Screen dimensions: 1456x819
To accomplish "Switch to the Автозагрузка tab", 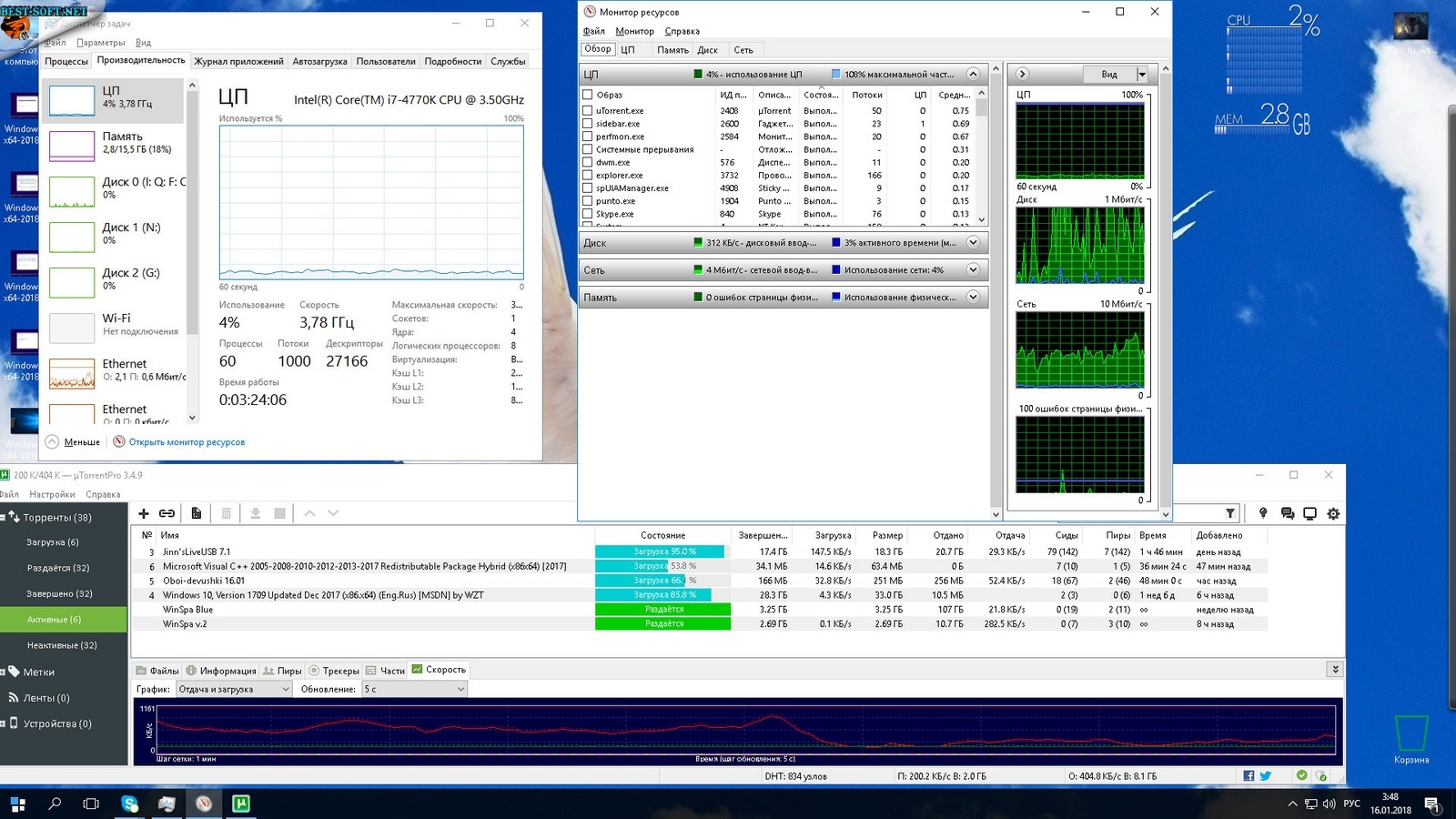I will pos(319,62).
